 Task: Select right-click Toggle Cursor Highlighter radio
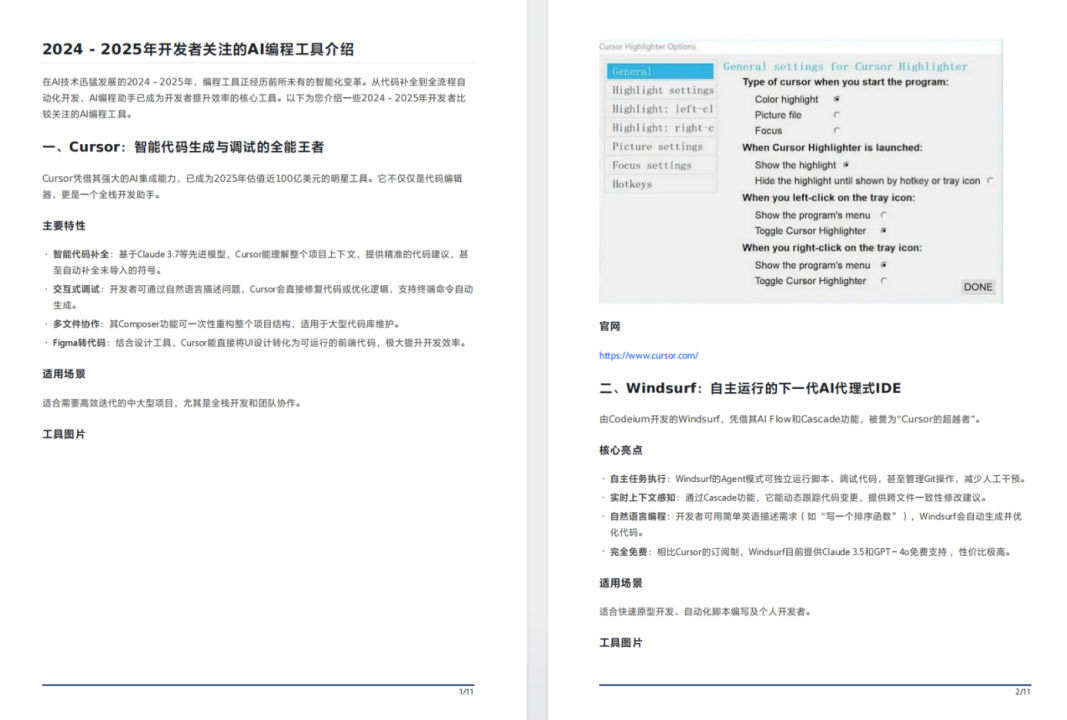tap(883, 280)
